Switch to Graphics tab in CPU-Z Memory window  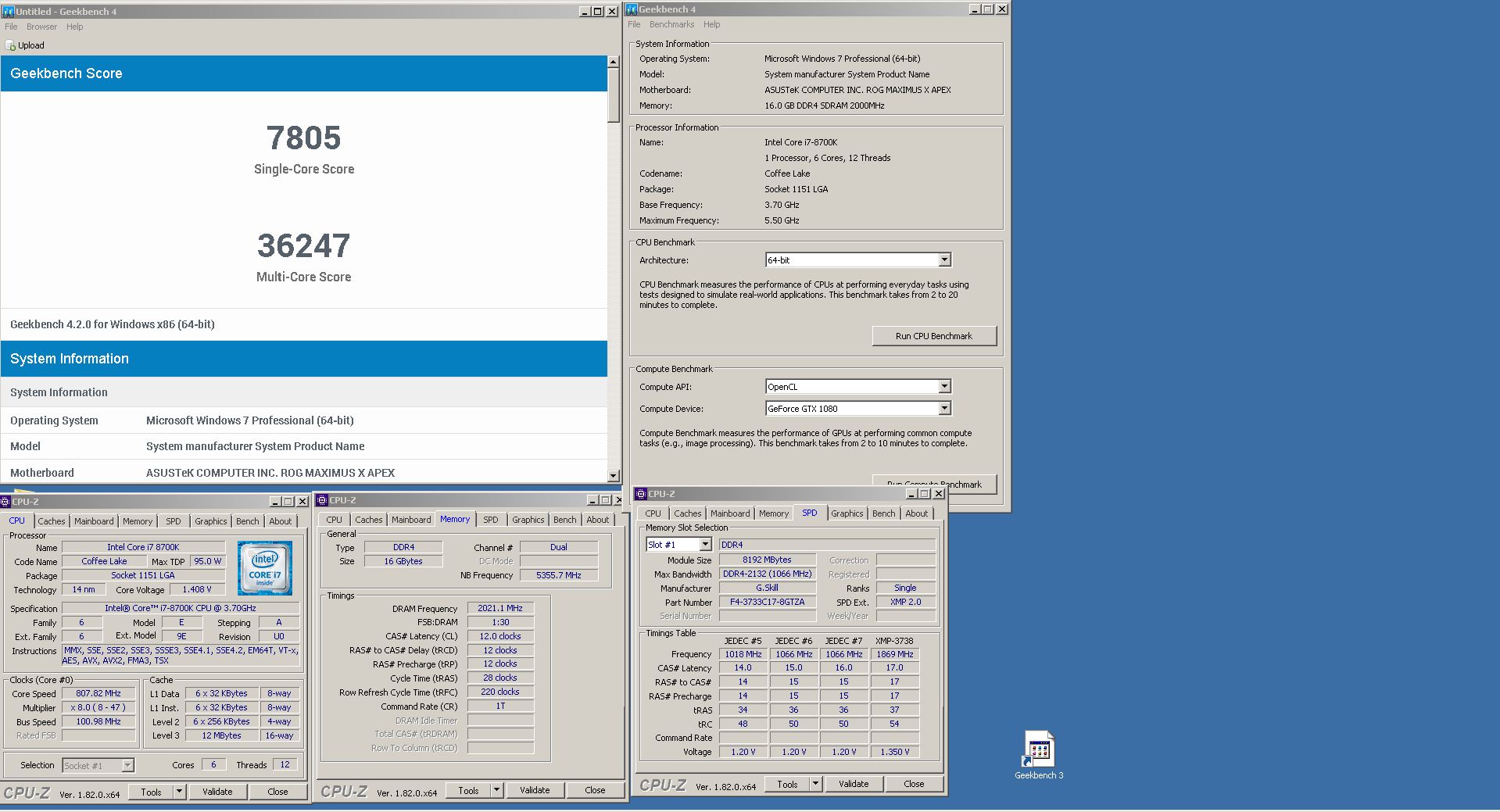[x=528, y=520]
